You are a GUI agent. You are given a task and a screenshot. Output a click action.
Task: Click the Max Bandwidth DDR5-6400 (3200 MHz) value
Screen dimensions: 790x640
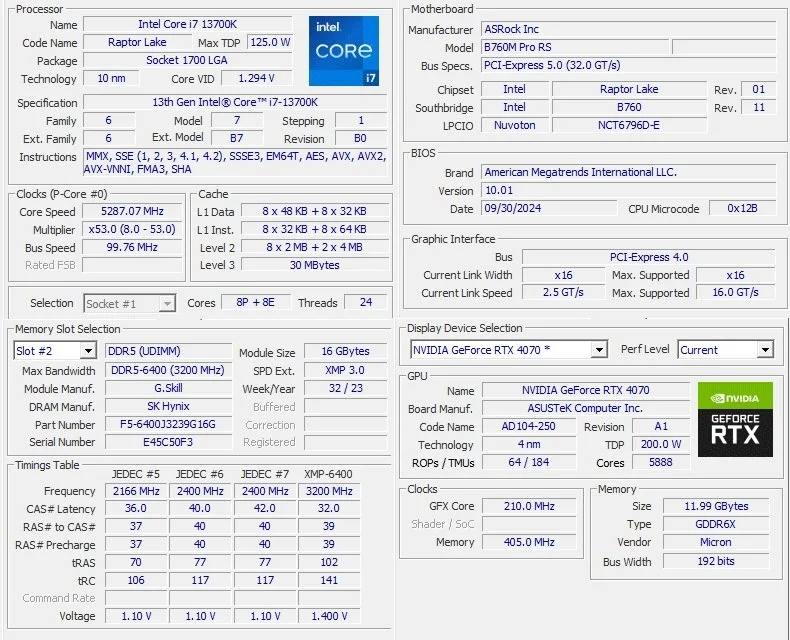[168, 370]
